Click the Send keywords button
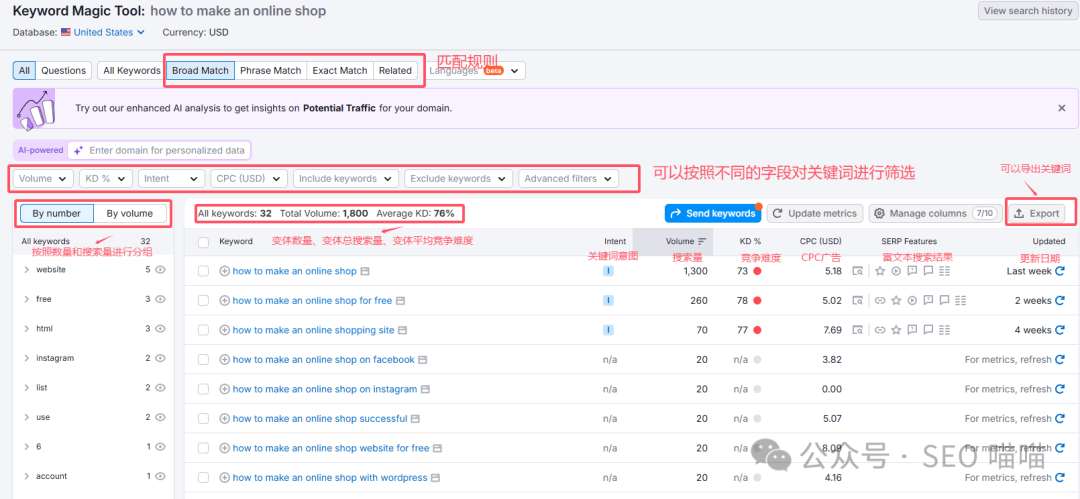Viewport: 1080px width, 499px height. (713, 214)
